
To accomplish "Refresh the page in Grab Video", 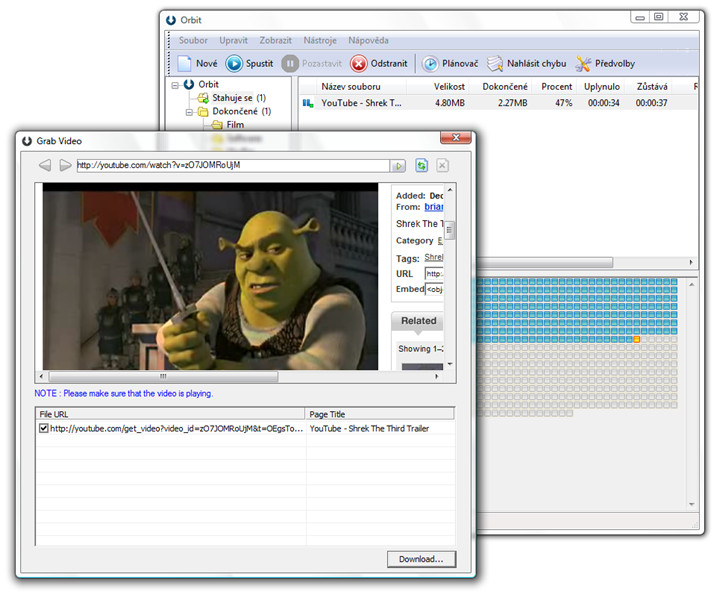I will tap(422, 165).
